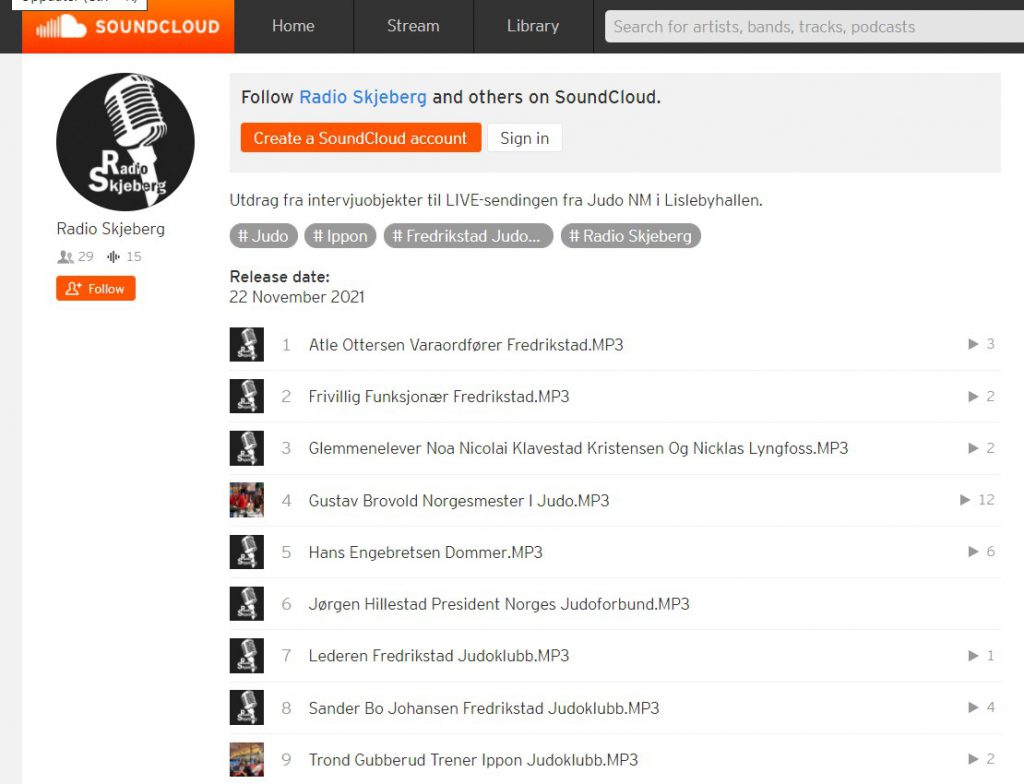Image resolution: width=1024 pixels, height=784 pixels.
Task: Click the tracks count icon showing 15
Action: (x=114, y=257)
